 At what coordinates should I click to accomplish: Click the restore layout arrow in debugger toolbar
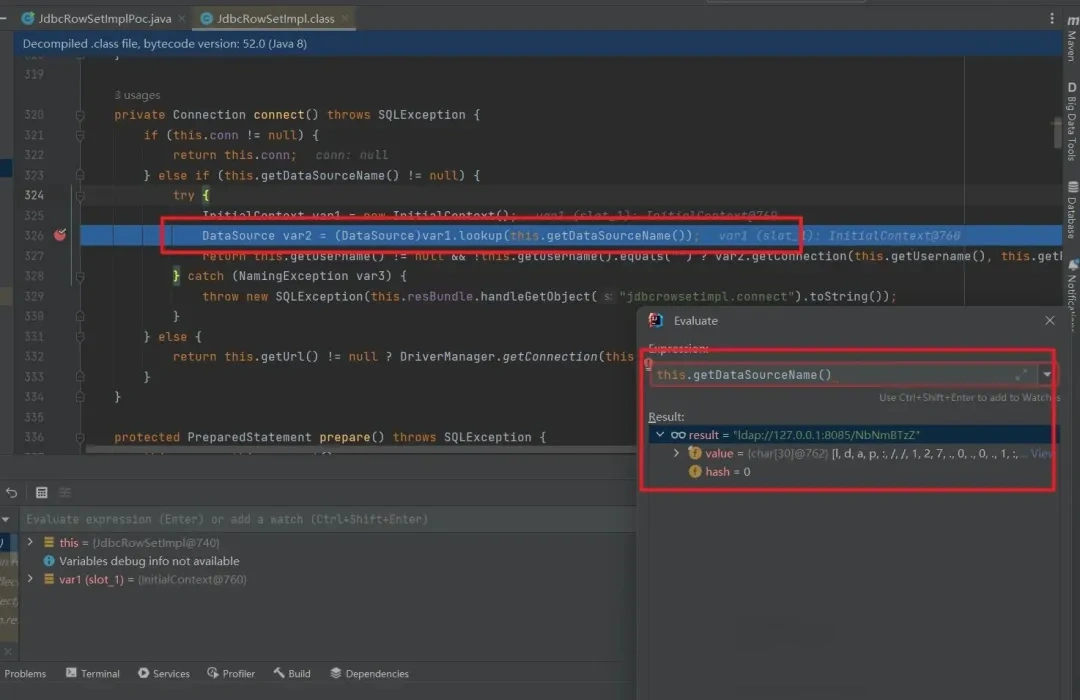(11, 493)
